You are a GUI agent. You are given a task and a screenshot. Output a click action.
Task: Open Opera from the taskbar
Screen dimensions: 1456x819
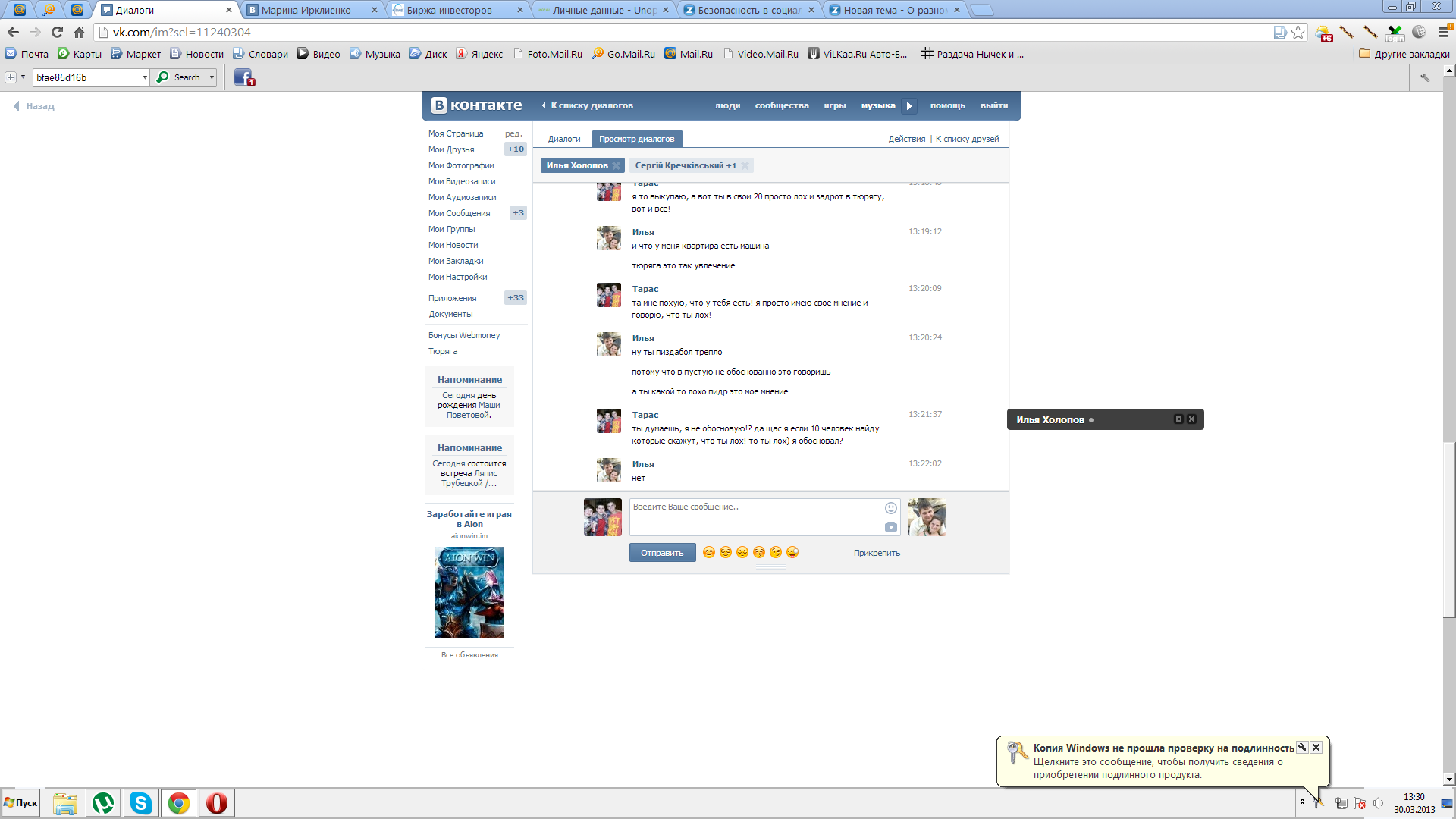217,803
